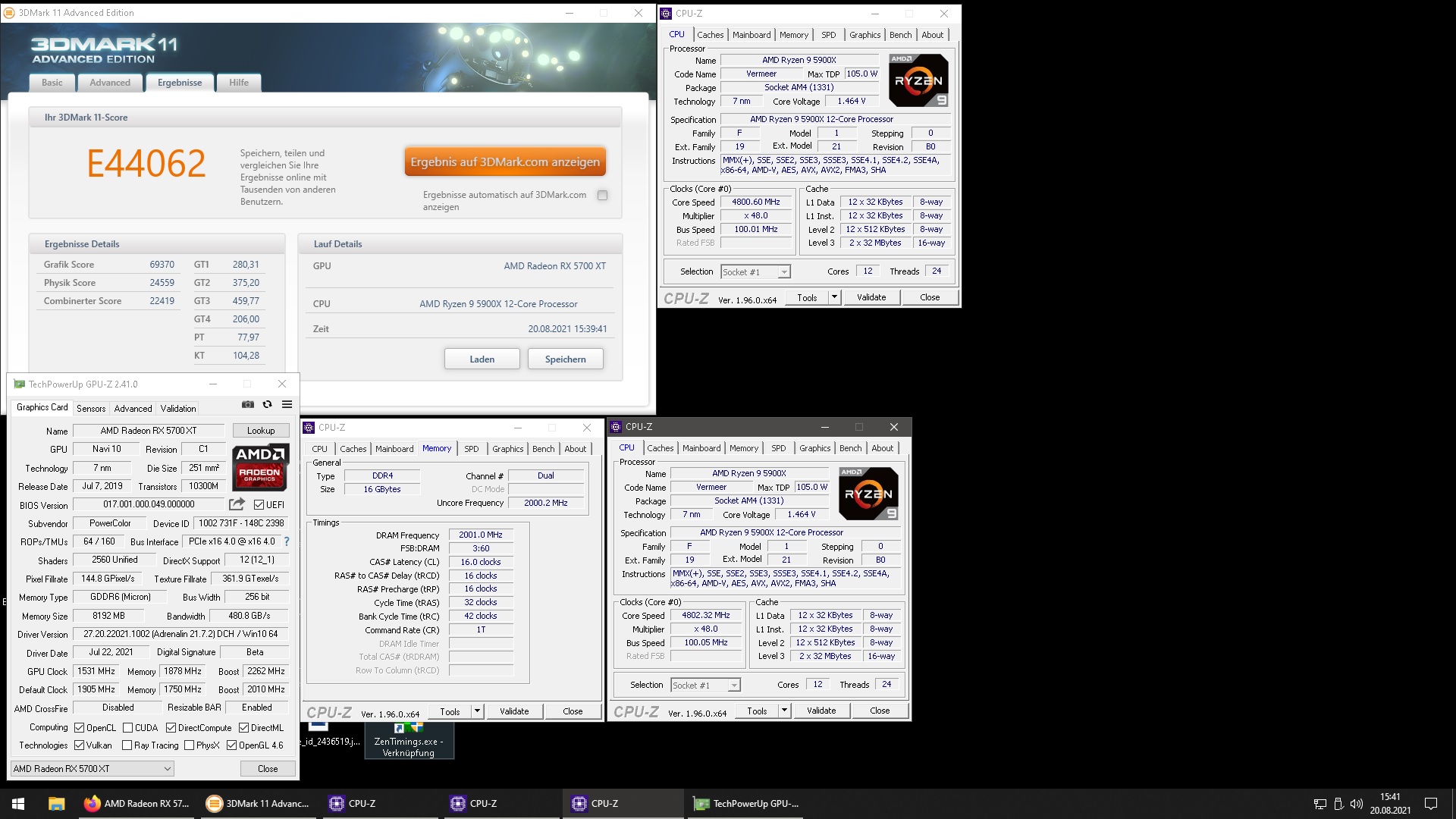
Task: Switch to Firefox AMD Radeon RX 57 taskbar item
Action: coord(137,803)
